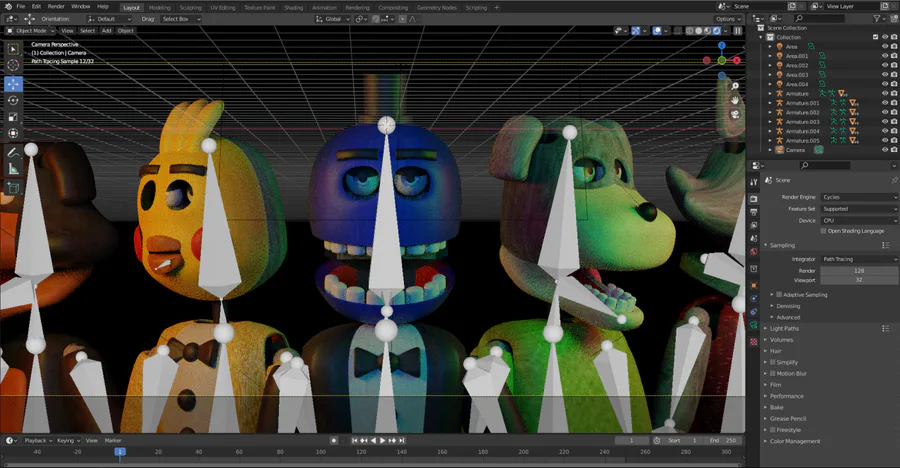Switch to the Shading workspace tab
Screen dimensions: 900x468
coord(293,7)
